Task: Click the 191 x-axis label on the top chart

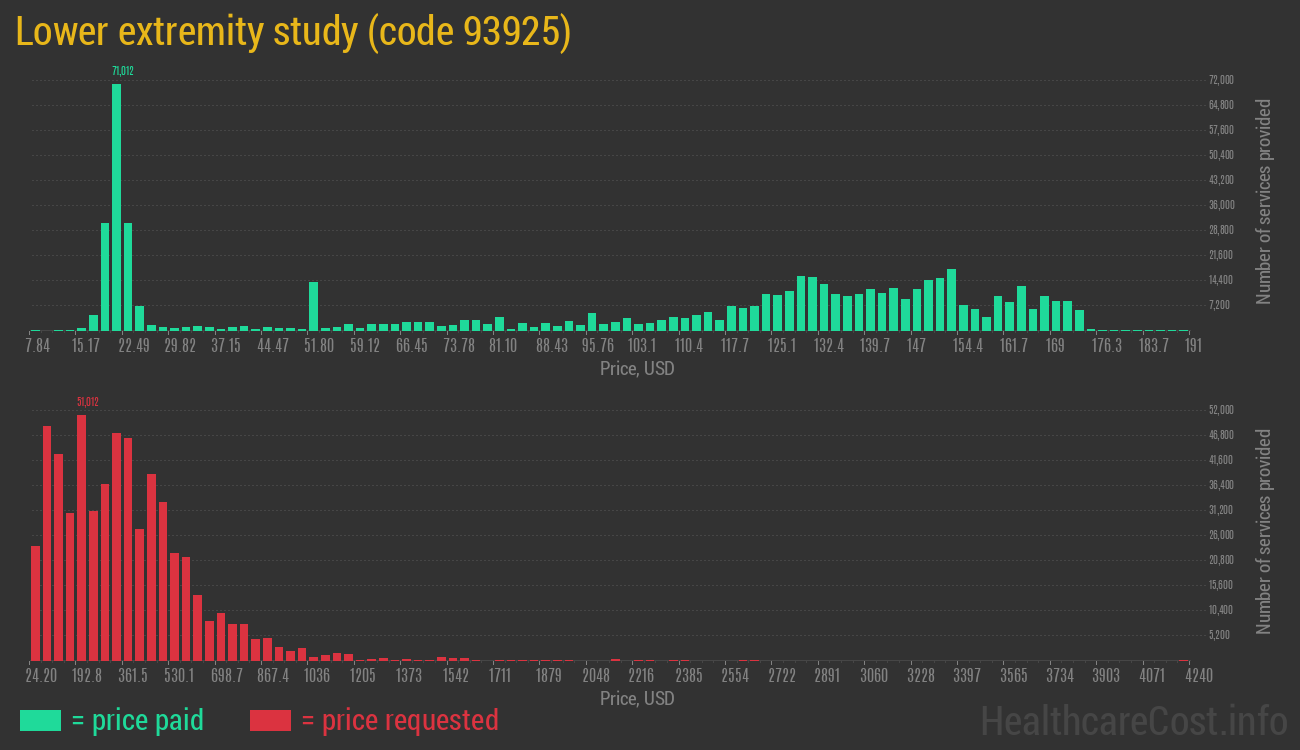Action: point(1192,346)
